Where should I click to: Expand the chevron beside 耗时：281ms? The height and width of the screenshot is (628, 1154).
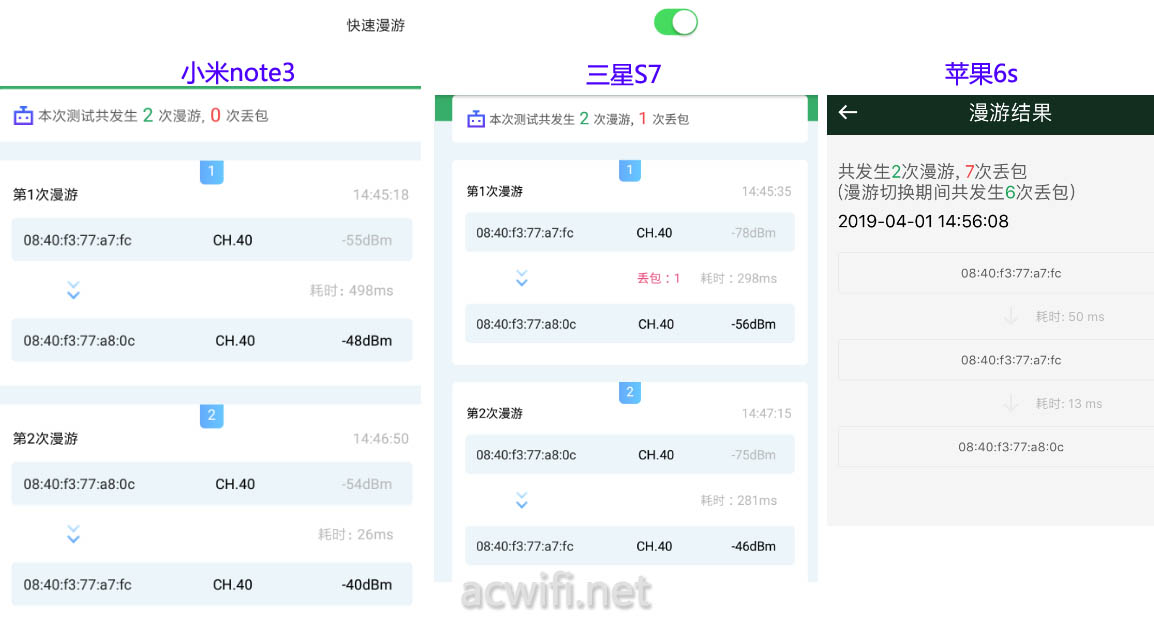click(x=522, y=500)
